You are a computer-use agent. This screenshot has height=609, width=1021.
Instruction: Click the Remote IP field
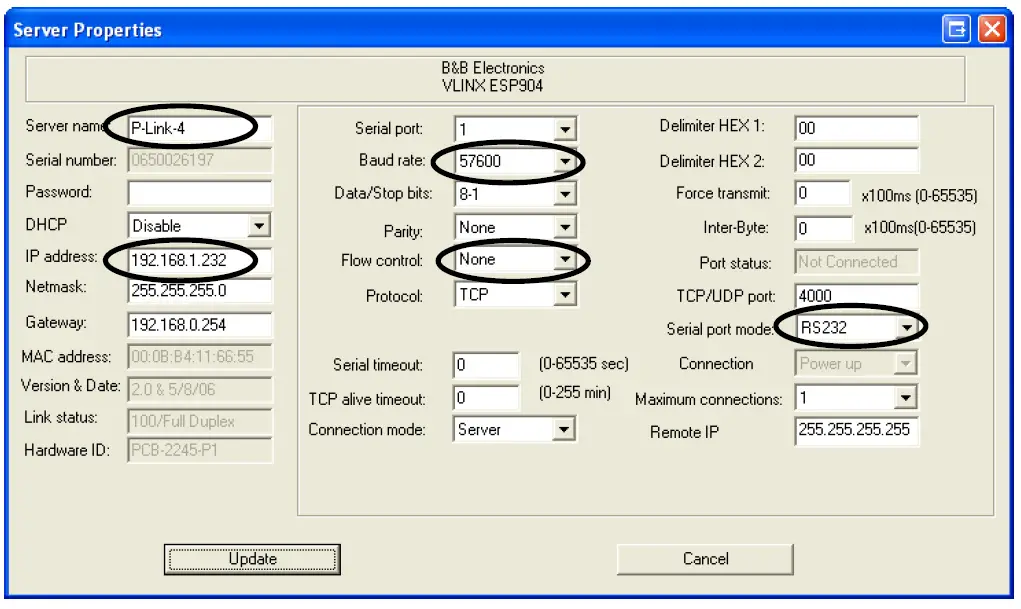click(855, 430)
